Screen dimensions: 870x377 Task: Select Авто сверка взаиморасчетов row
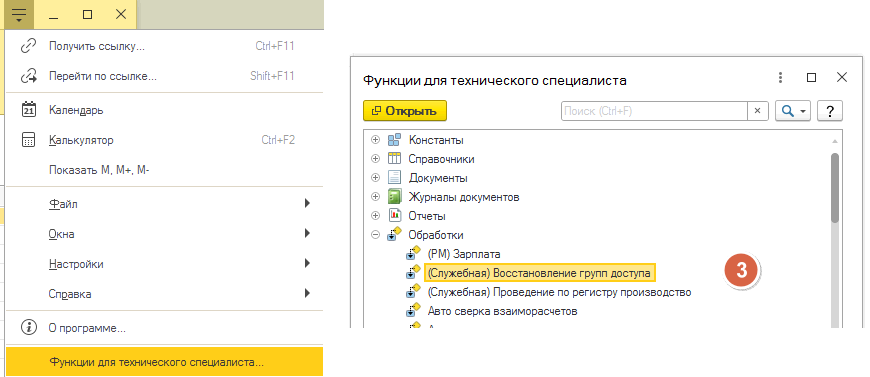[503, 311]
